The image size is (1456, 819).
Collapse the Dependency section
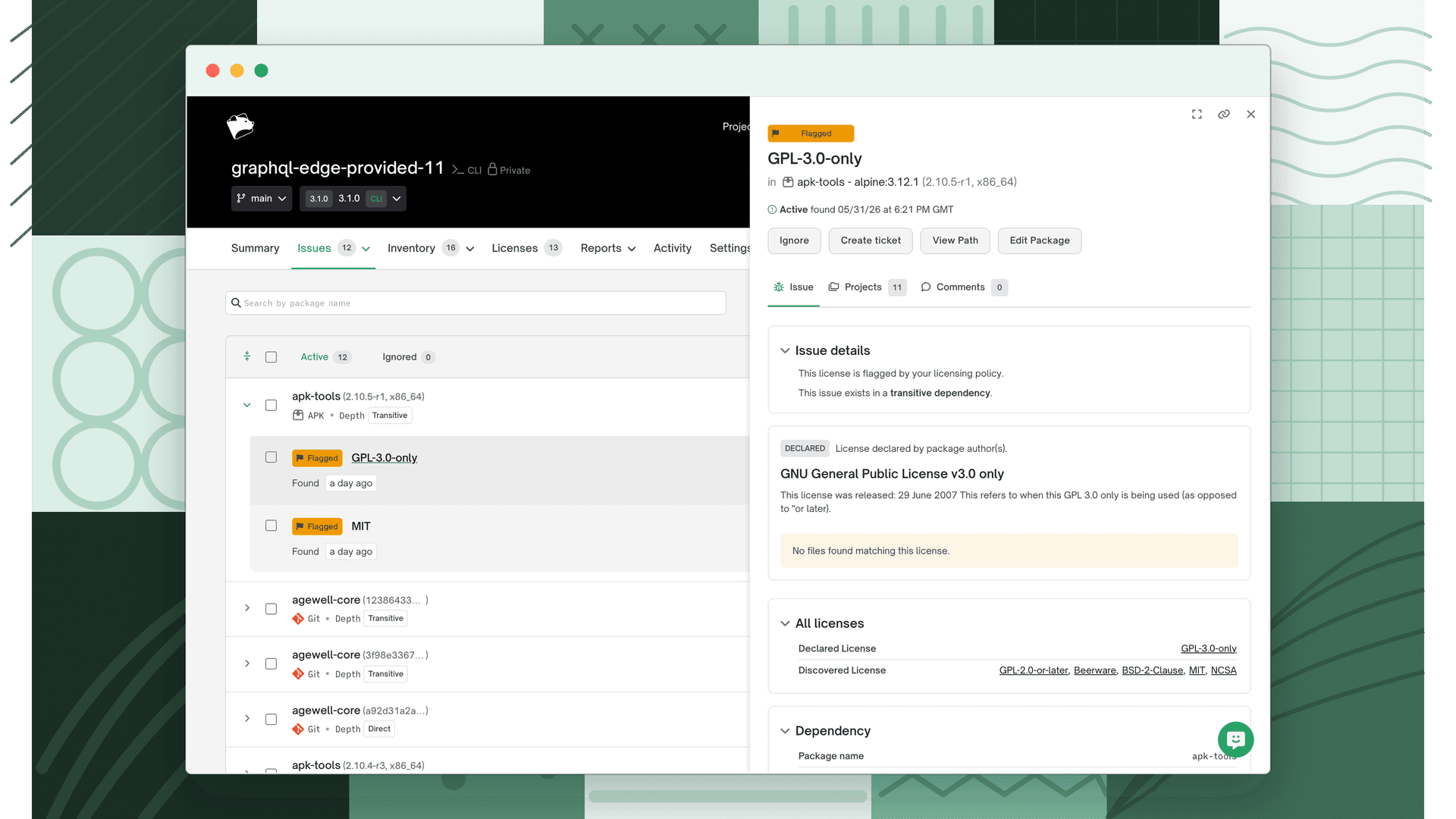point(785,731)
